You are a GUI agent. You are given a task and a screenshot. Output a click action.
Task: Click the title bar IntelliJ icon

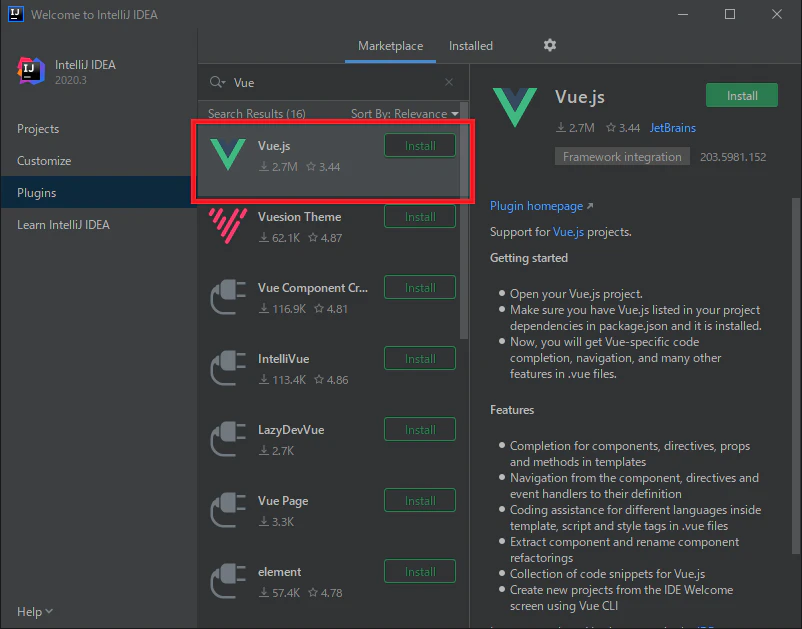(16, 14)
